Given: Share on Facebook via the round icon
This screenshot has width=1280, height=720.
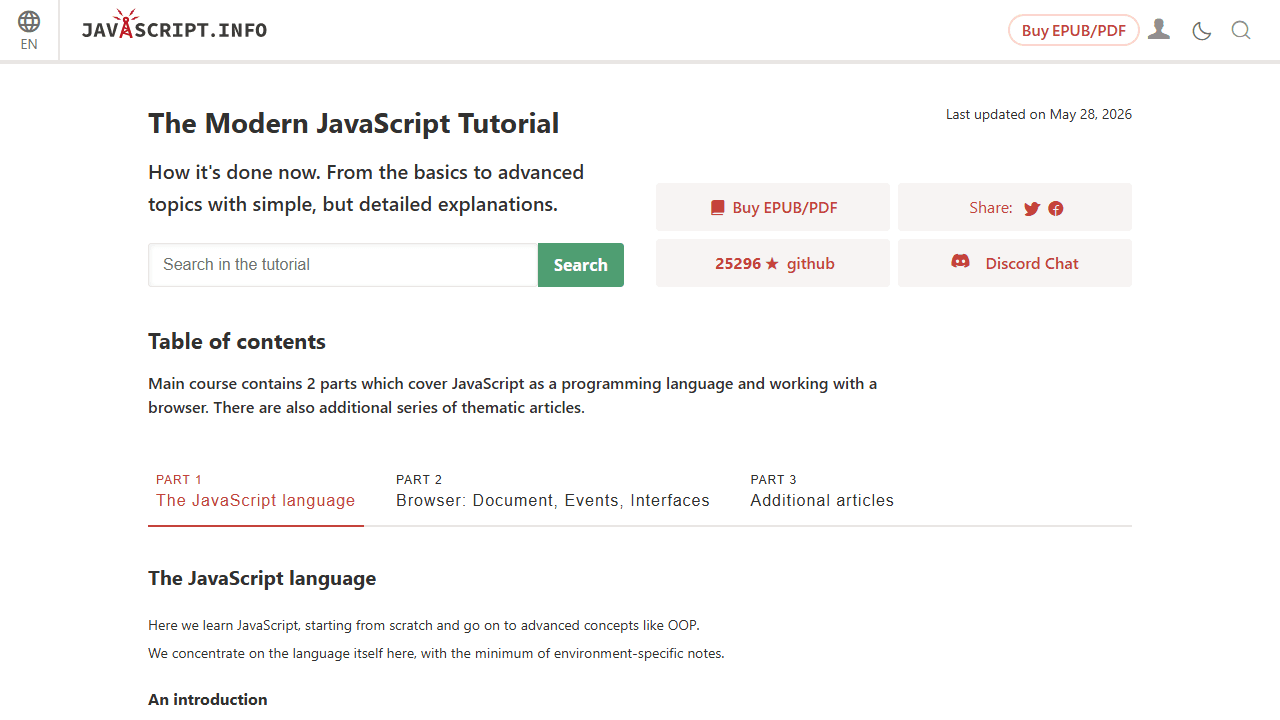Looking at the screenshot, I should point(1056,208).
